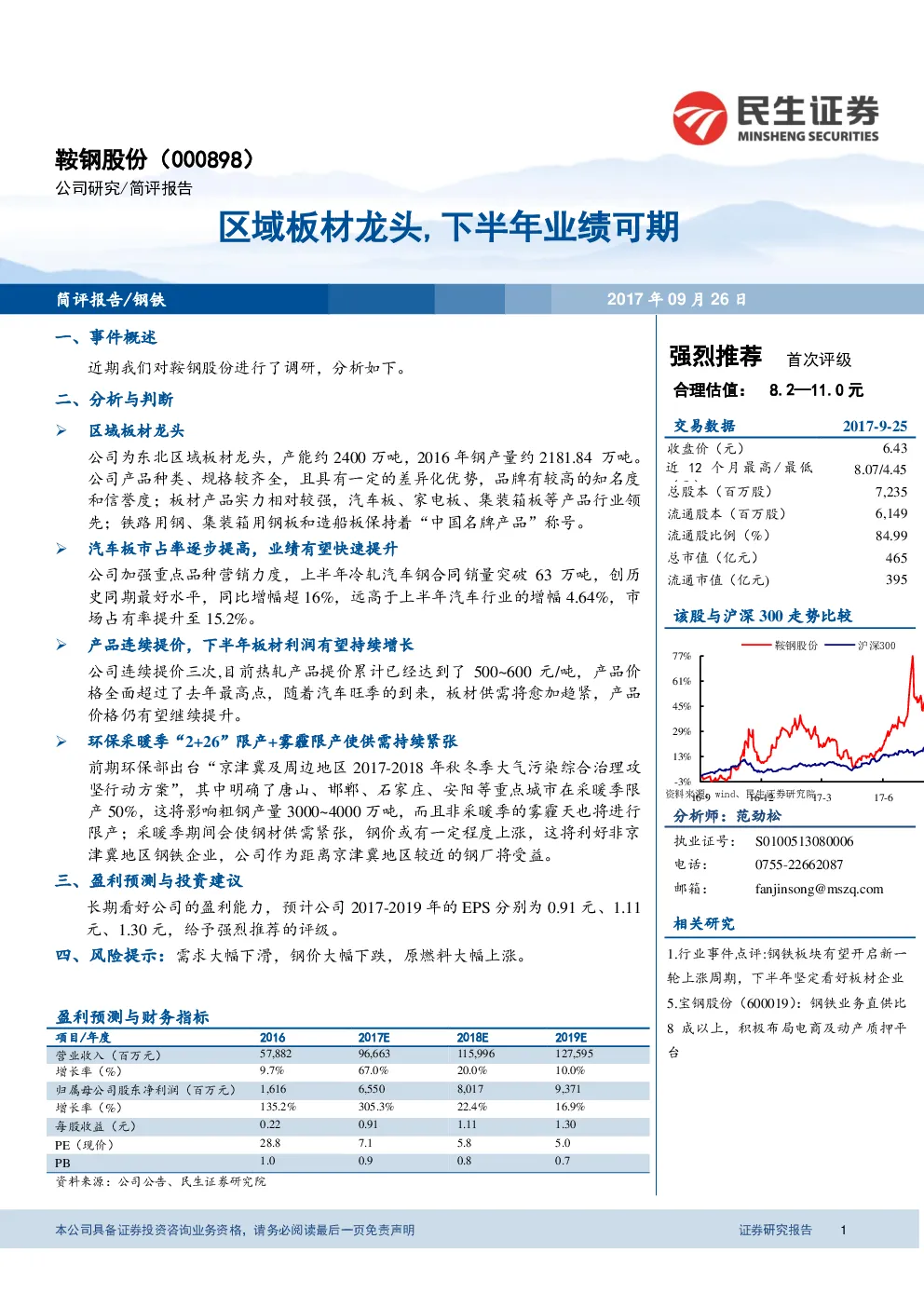Click the 三、盈利预测与投资建议 heading
This screenshot has width=924, height=1307.
[x=149, y=881]
